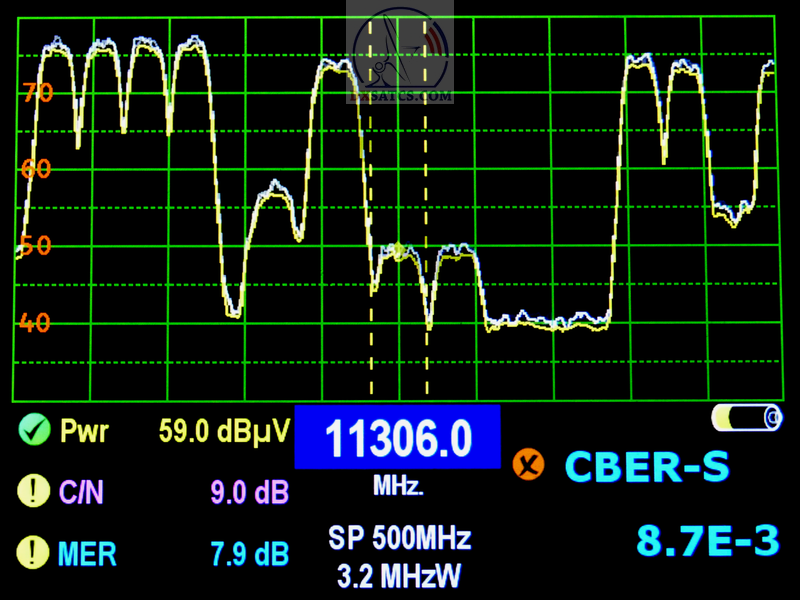Click the 3.2 MHzW bandwidth readout
This screenshot has height=600, width=800.
point(399,576)
